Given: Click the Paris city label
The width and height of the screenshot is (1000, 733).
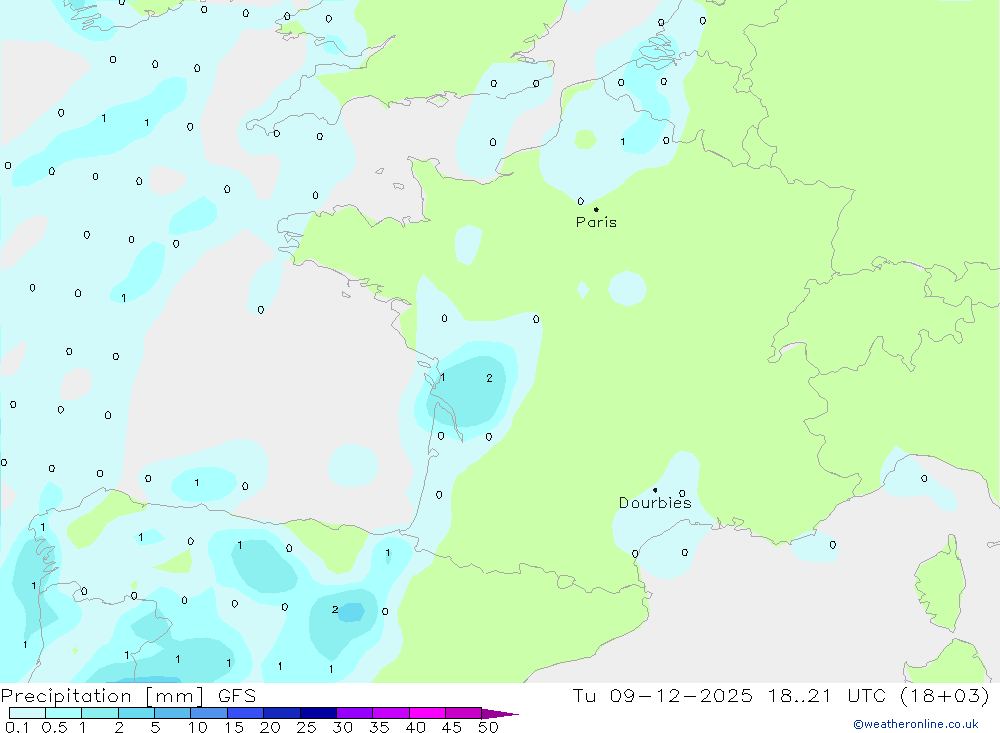Looking at the screenshot, I should pos(596,222).
